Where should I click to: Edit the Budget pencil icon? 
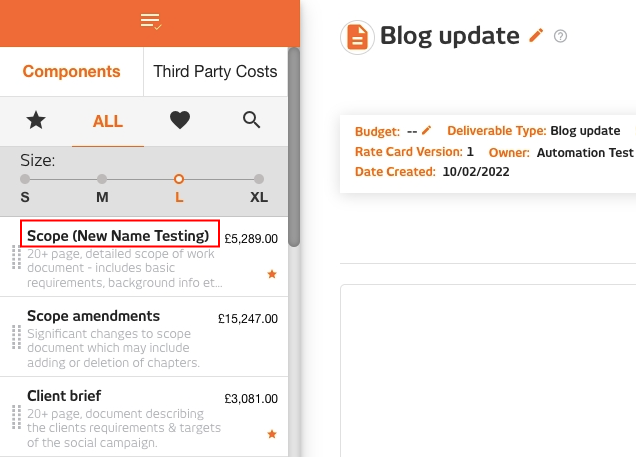point(426,130)
